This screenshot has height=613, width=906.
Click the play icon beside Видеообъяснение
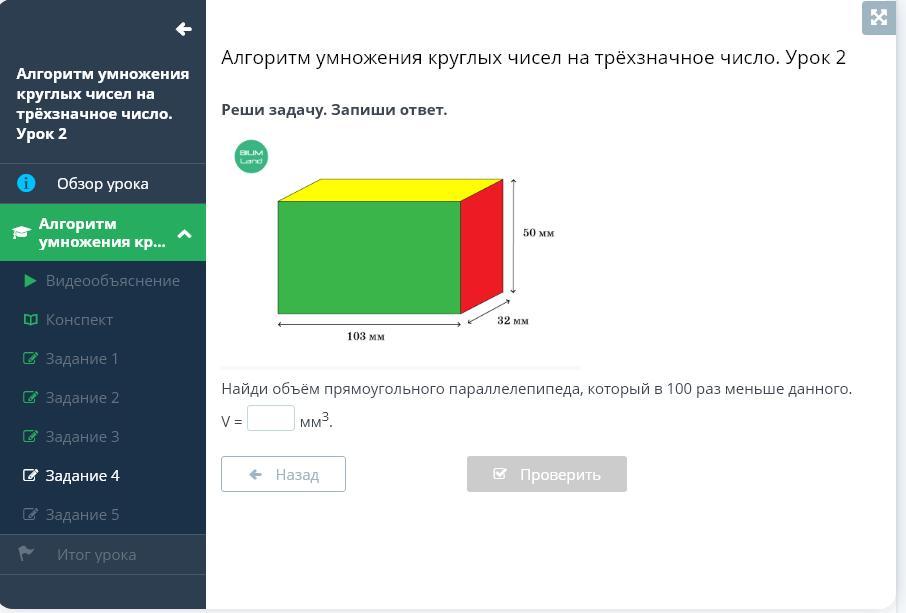(30, 281)
